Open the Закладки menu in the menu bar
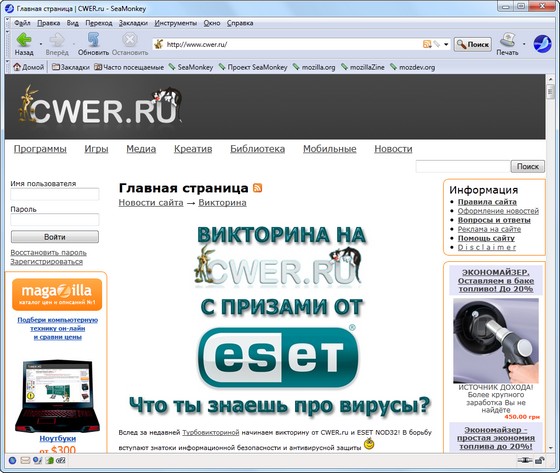 (133, 23)
